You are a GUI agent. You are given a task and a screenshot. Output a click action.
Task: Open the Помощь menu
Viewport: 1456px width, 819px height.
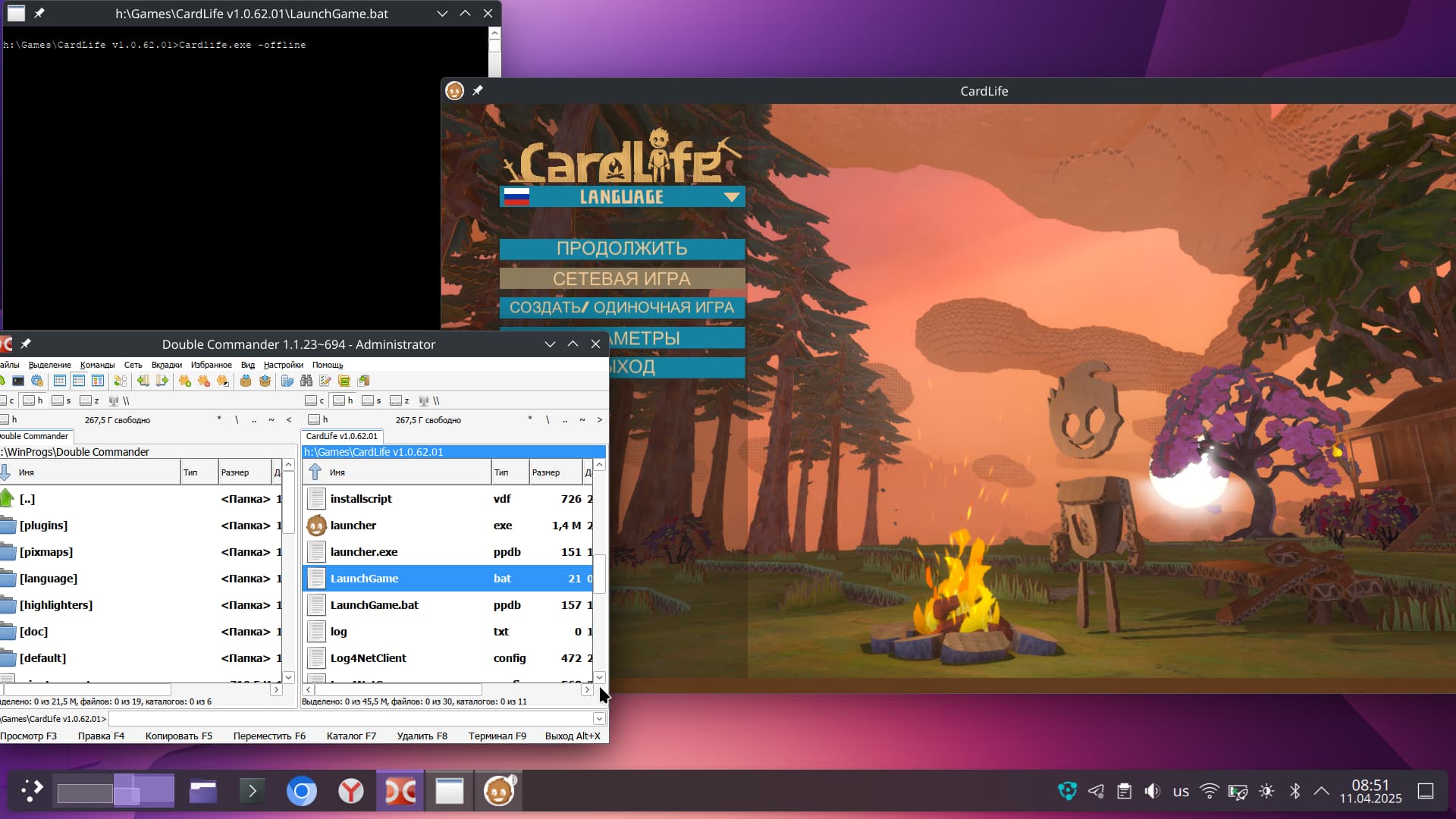pos(328,365)
